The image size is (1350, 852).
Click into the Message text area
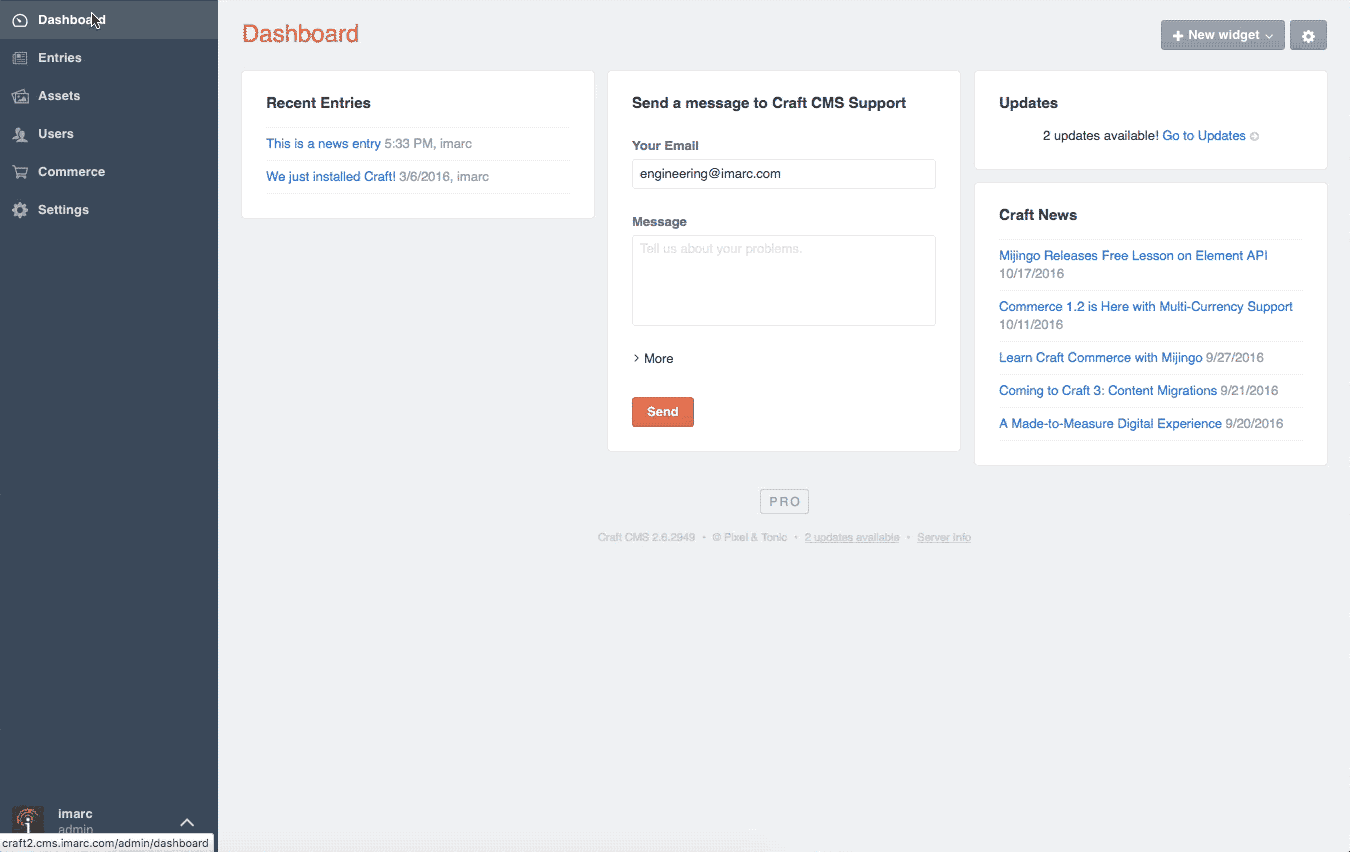click(784, 280)
